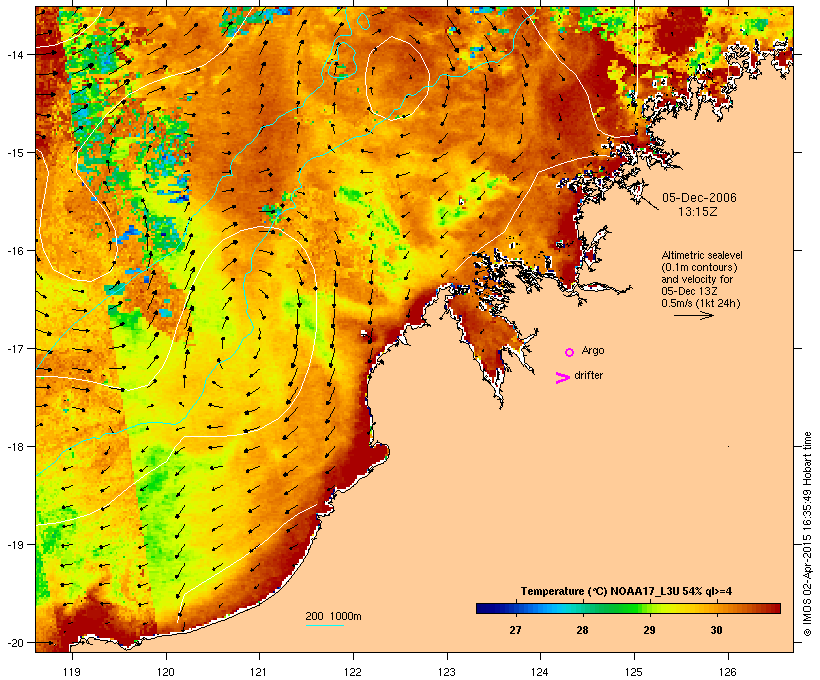
Task: Click the -17 latitude axis label
Action: point(15,348)
